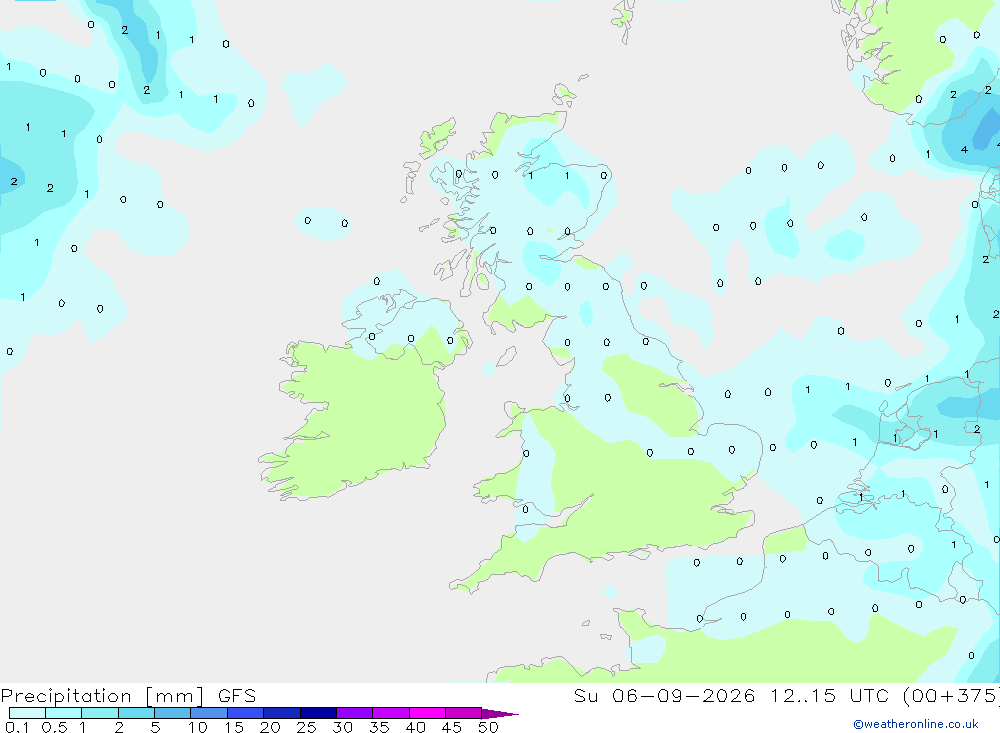Viewport: 1000px width, 733px height.
Task: Click the '[mm]' unit label
Action: [175, 696]
